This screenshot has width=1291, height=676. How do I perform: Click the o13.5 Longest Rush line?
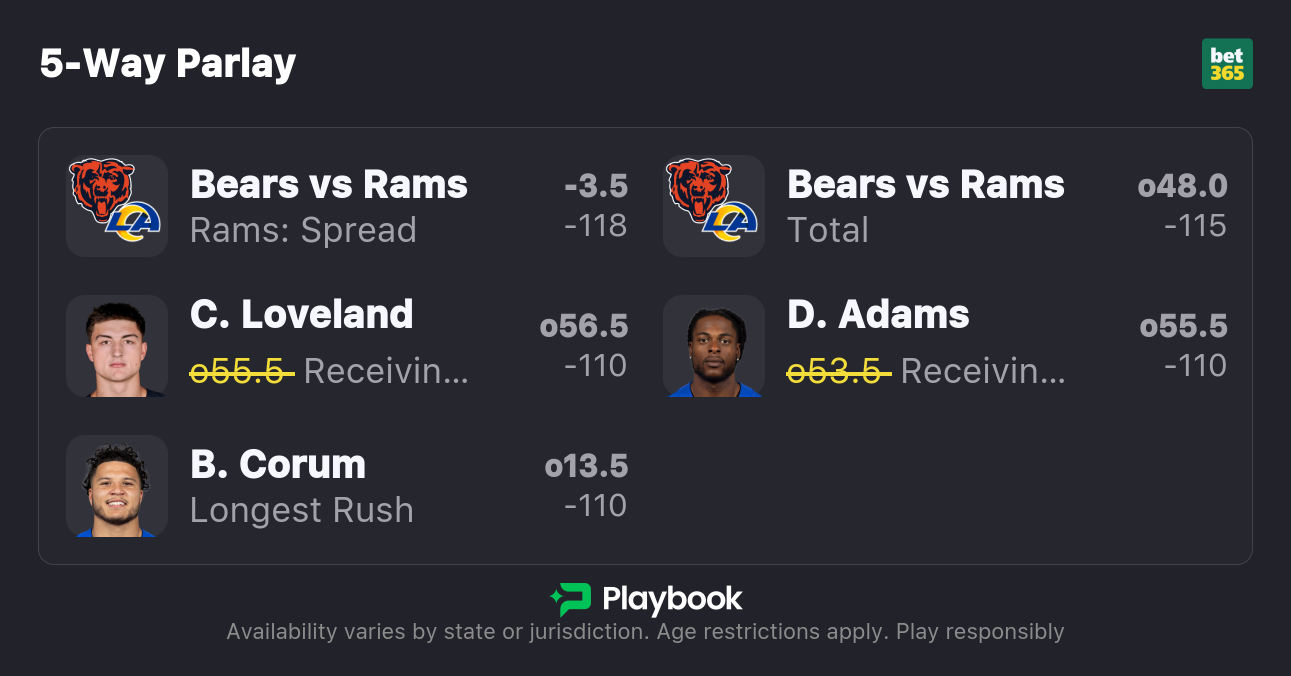pyautogui.click(x=586, y=466)
